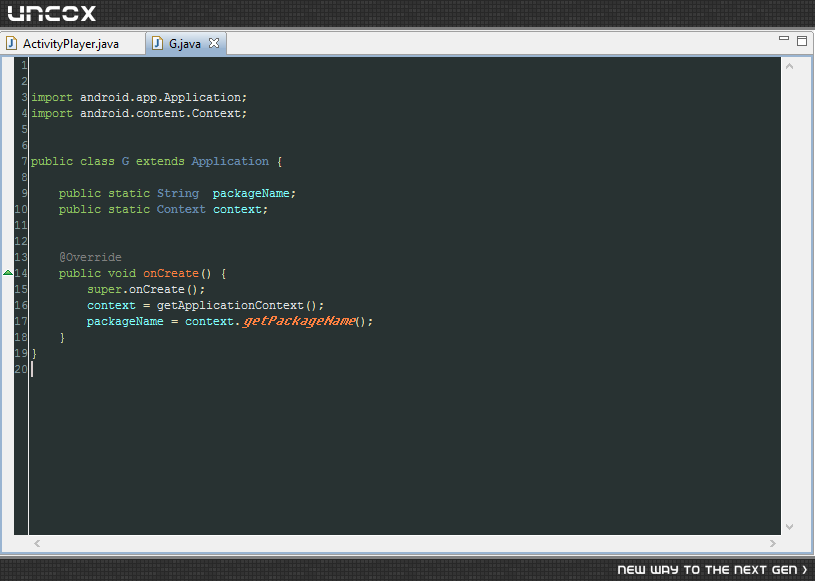Click the override marker at line 14
The height and width of the screenshot is (581, 815).
(x=8, y=273)
